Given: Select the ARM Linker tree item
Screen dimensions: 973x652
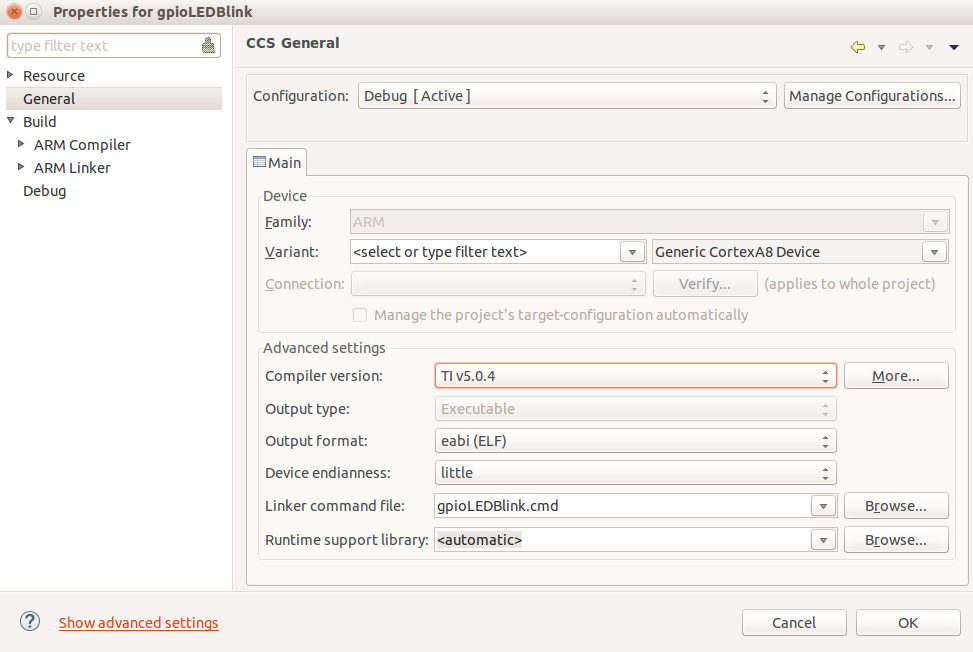Looking at the screenshot, I should (x=72, y=167).
